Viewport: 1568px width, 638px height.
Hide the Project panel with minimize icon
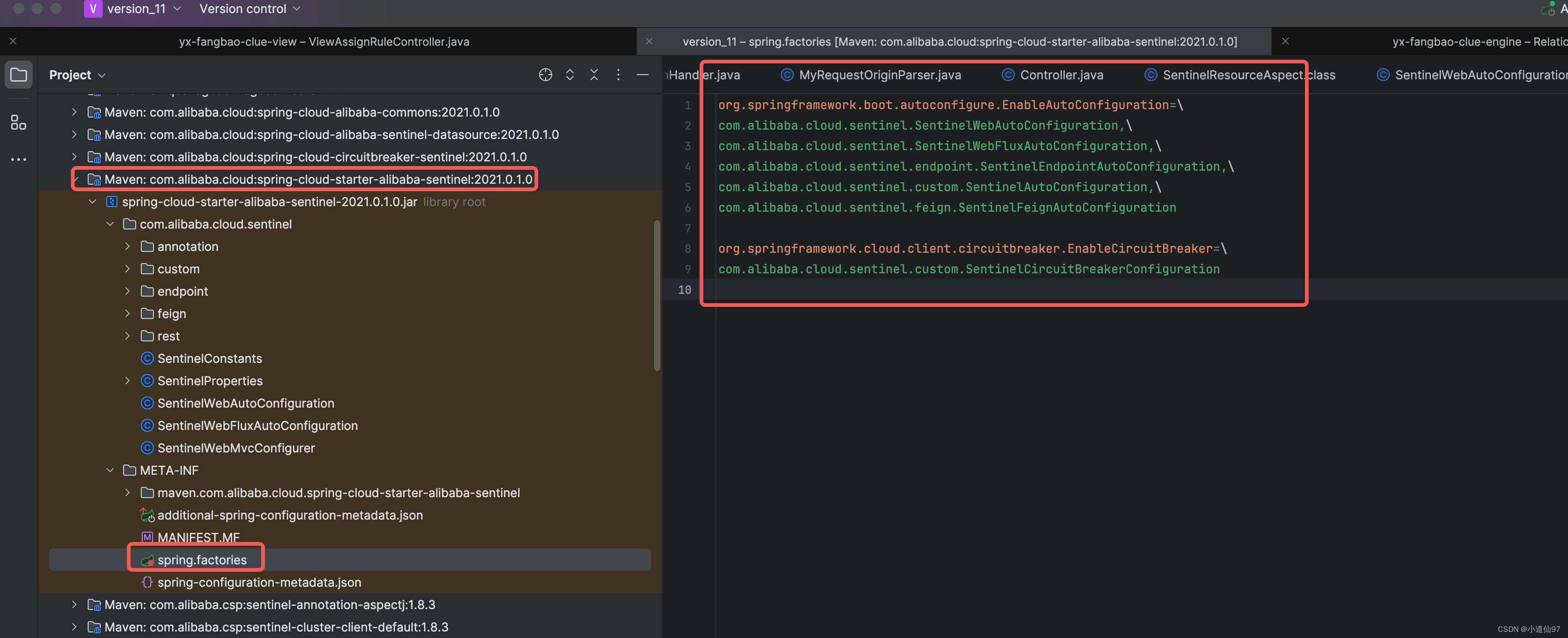coord(642,74)
